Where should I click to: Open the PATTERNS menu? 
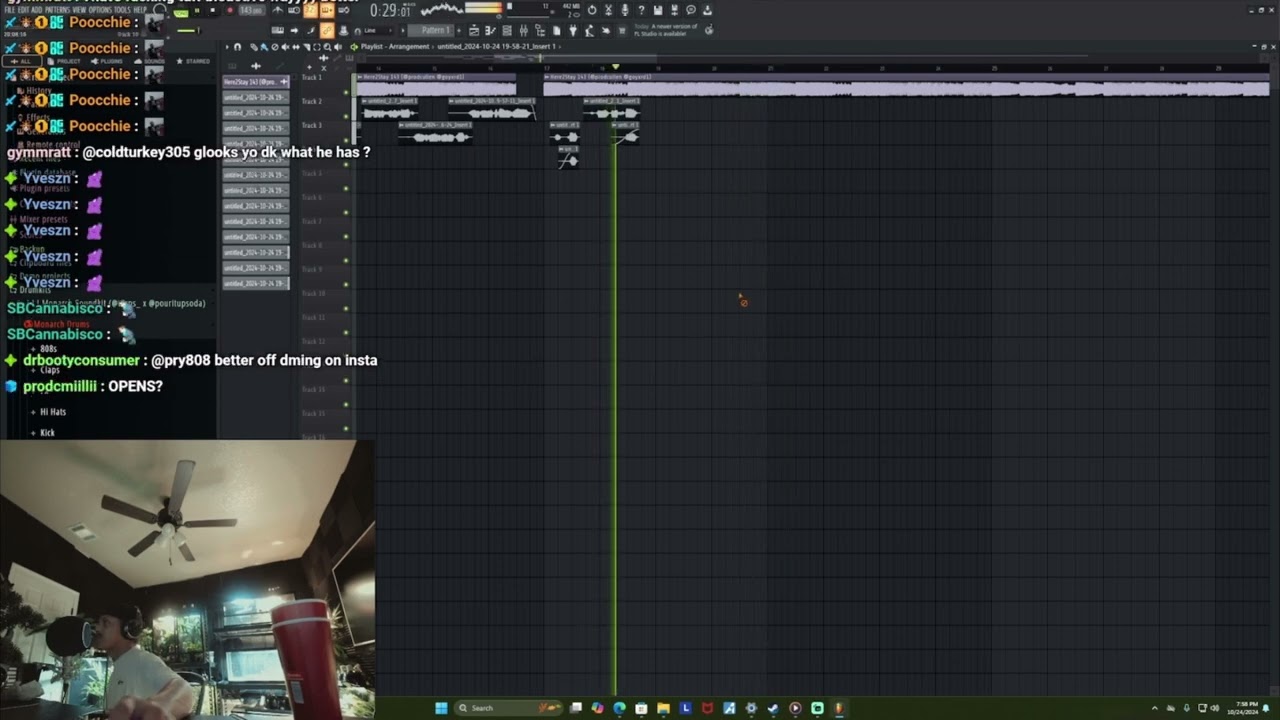pyautogui.click(x=57, y=10)
